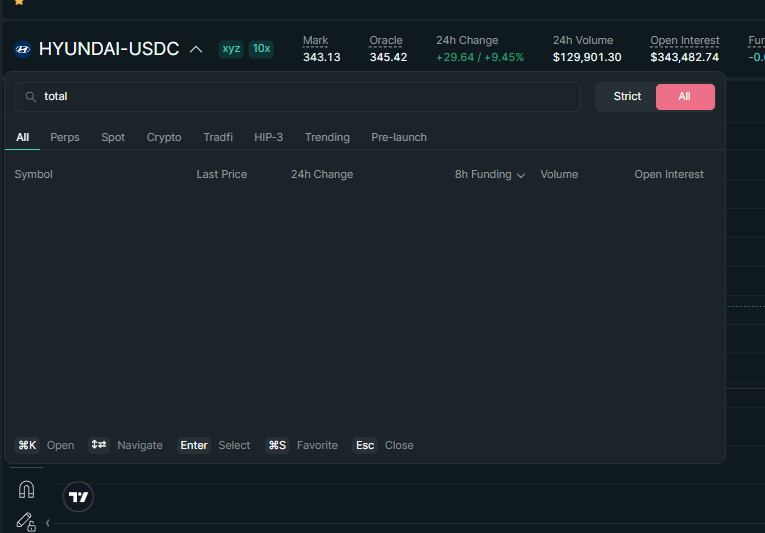Switch search mode to All
The image size is (765, 533).
[685, 97]
